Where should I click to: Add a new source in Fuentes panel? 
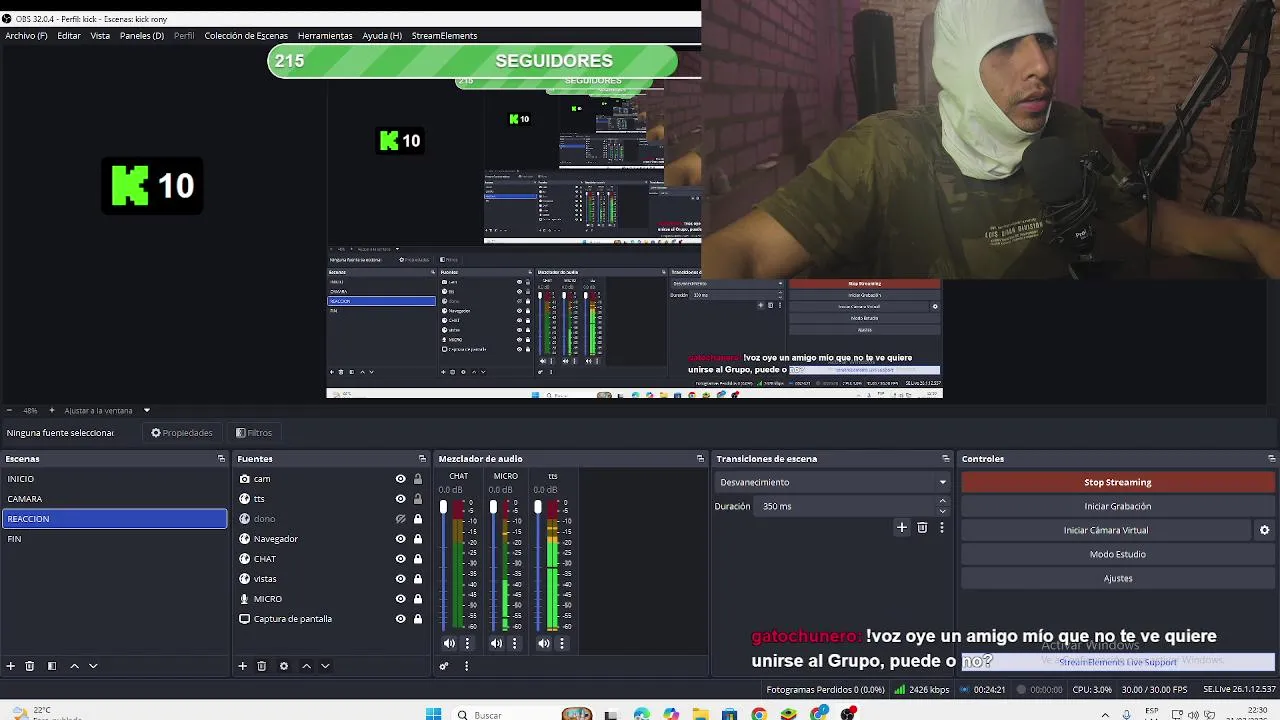coord(242,666)
